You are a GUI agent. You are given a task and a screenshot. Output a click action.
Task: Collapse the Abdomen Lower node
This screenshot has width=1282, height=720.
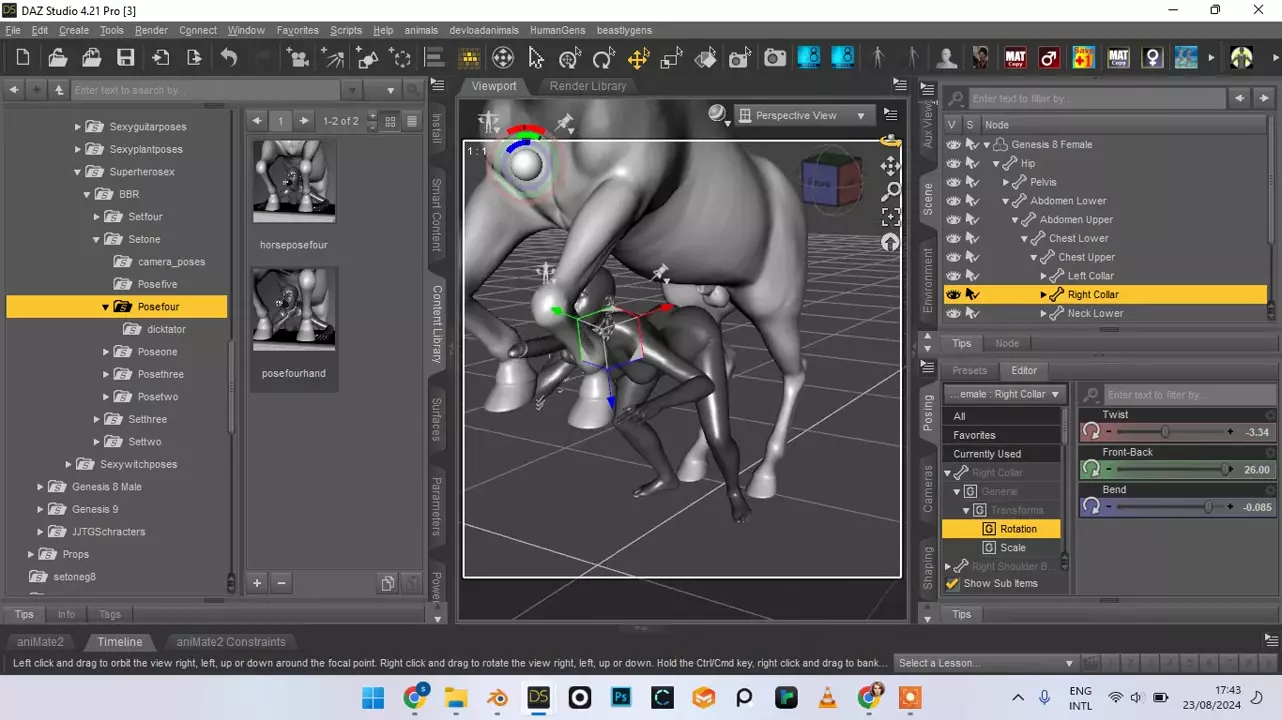pos(1006,201)
